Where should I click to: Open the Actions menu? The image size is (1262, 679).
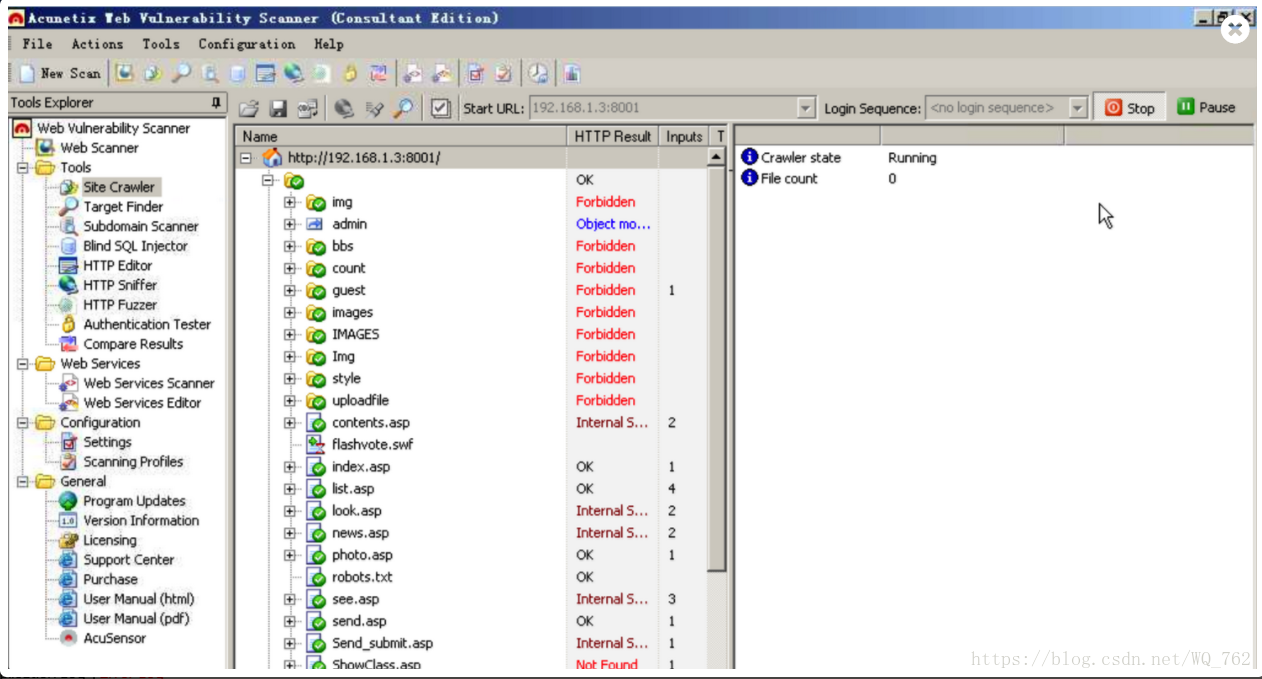(x=97, y=44)
